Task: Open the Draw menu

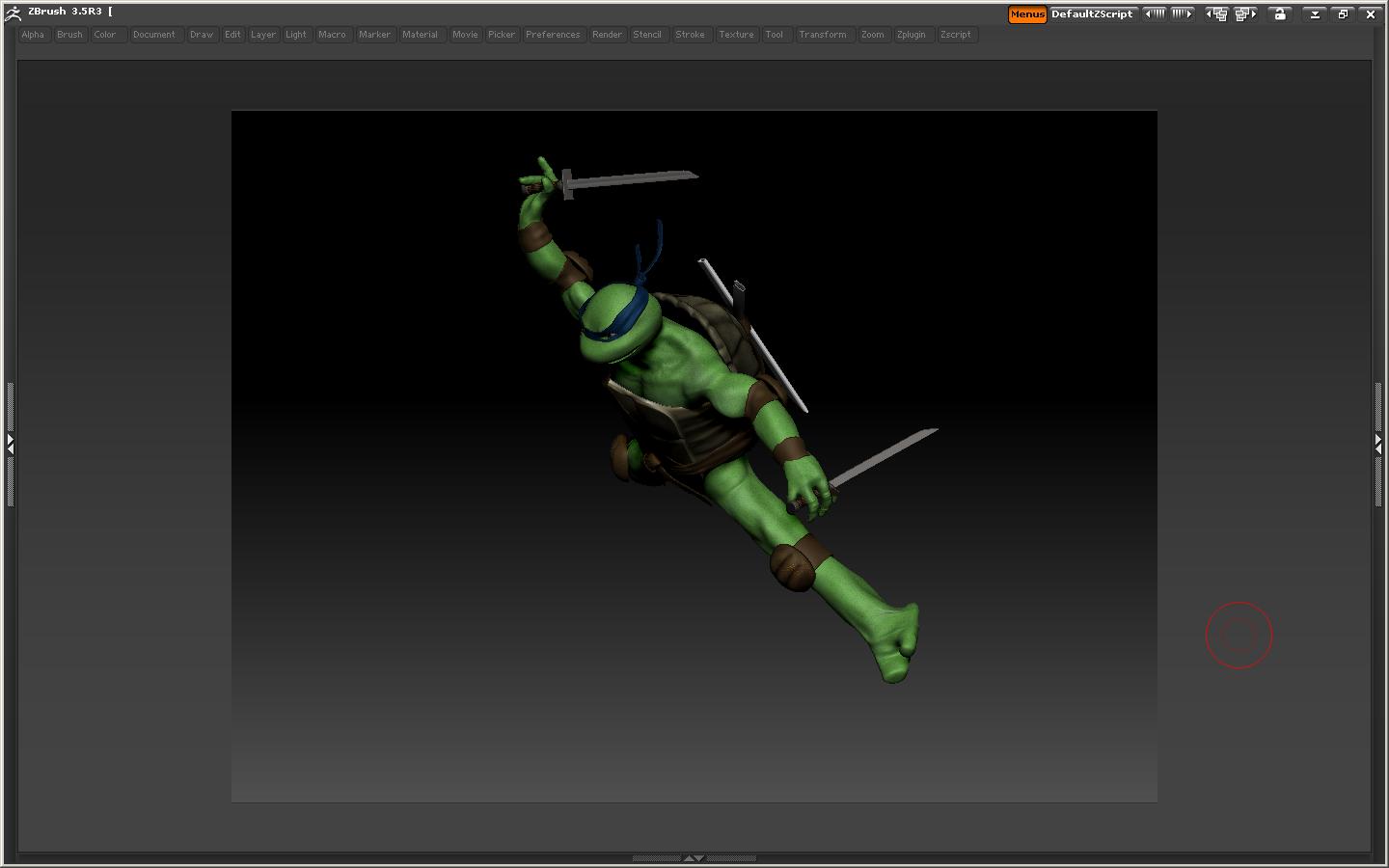Action: [x=202, y=35]
